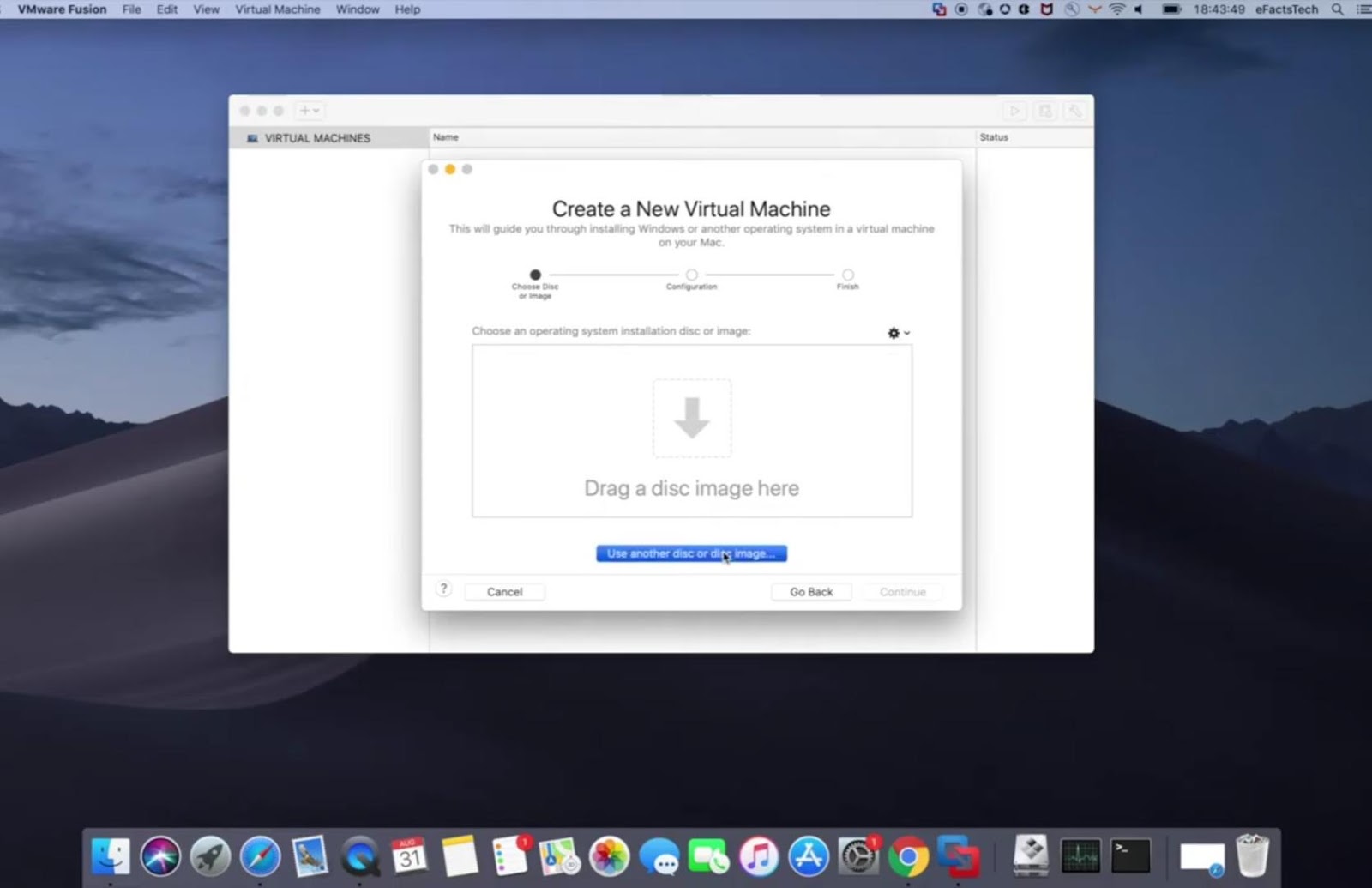Open Terminal in the dock
Screen dimensions: 1372x888
click(x=1131, y=855)
